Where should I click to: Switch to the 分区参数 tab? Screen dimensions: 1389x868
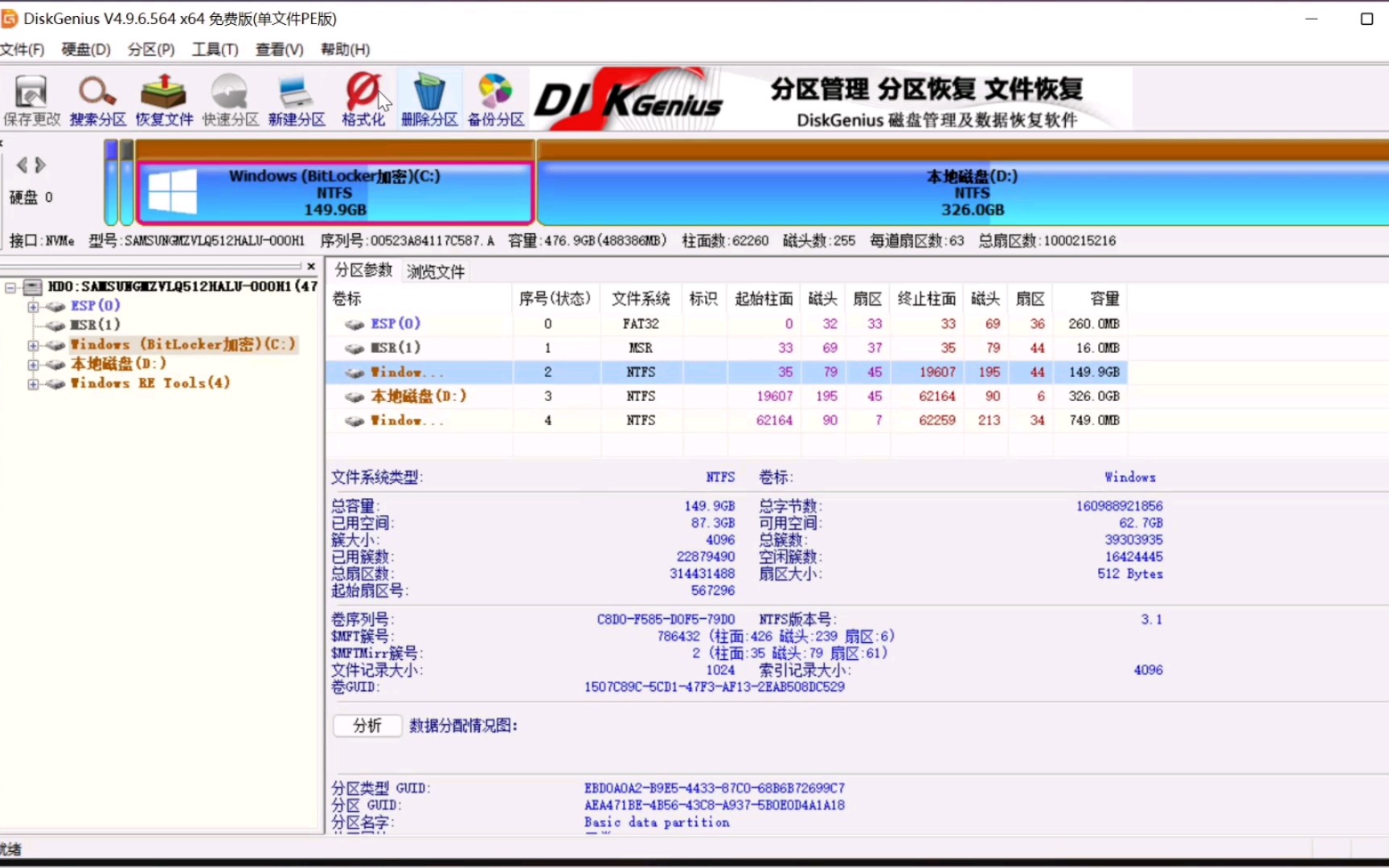pos(363,270)
